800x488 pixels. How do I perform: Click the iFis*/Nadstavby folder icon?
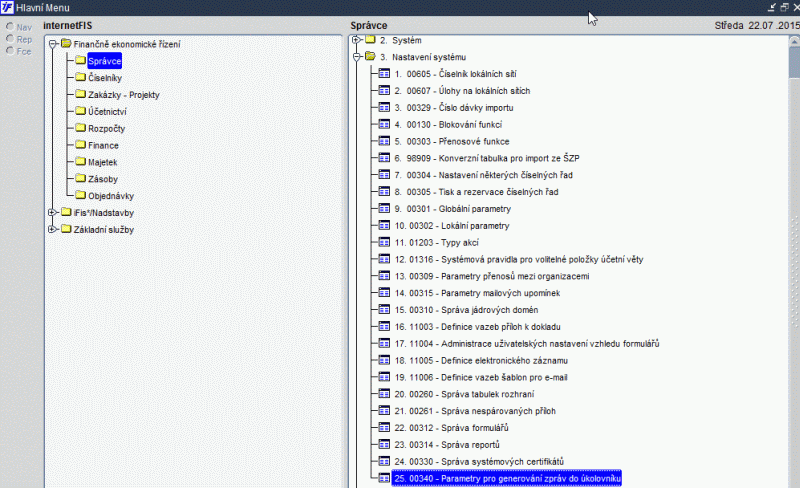click(66, 212)
